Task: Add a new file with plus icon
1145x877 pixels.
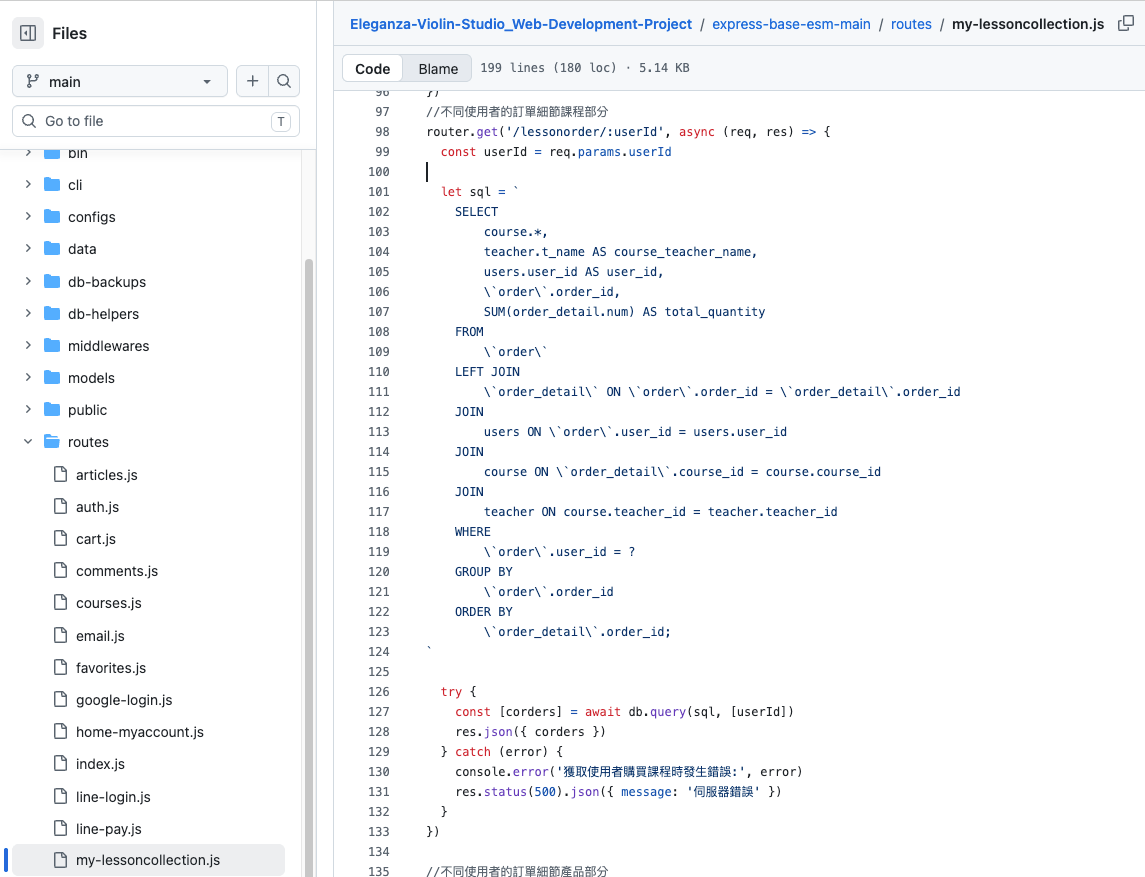Action: pyautogui.click(x=253, y=81)
